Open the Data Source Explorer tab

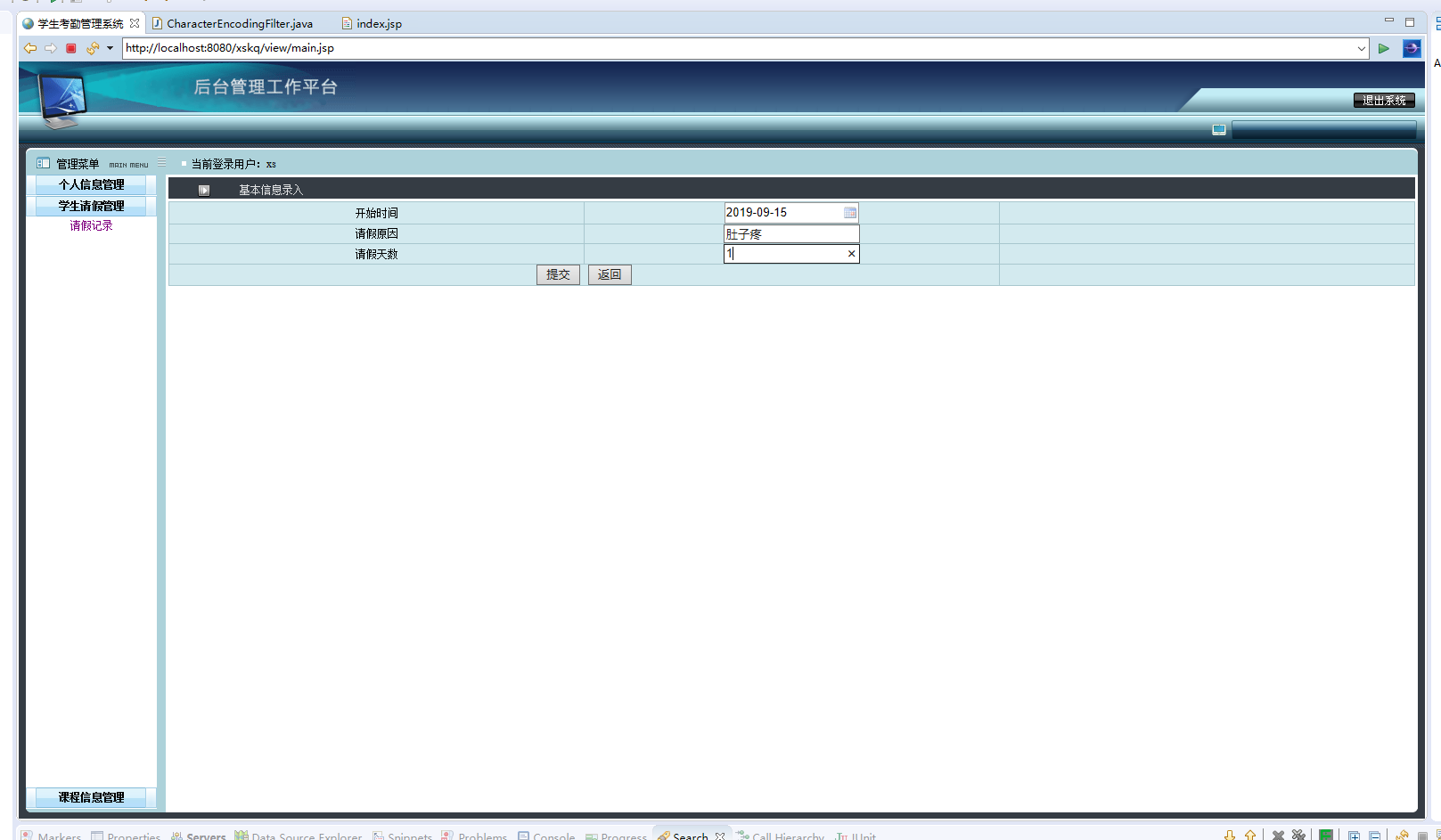coord(299,836)
